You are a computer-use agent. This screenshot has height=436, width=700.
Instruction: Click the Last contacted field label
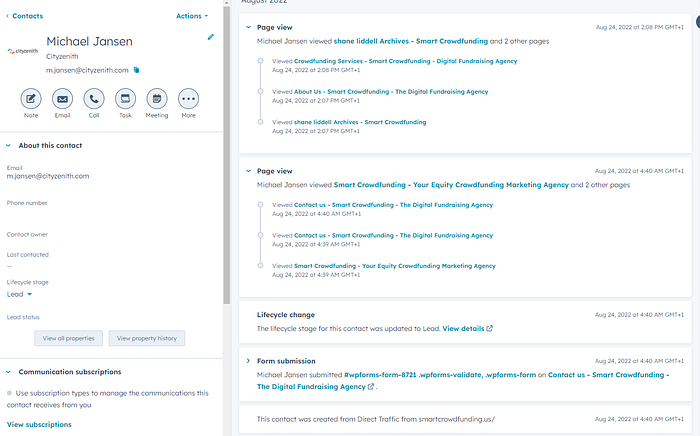pyautogui.click(x=27, y=255)
